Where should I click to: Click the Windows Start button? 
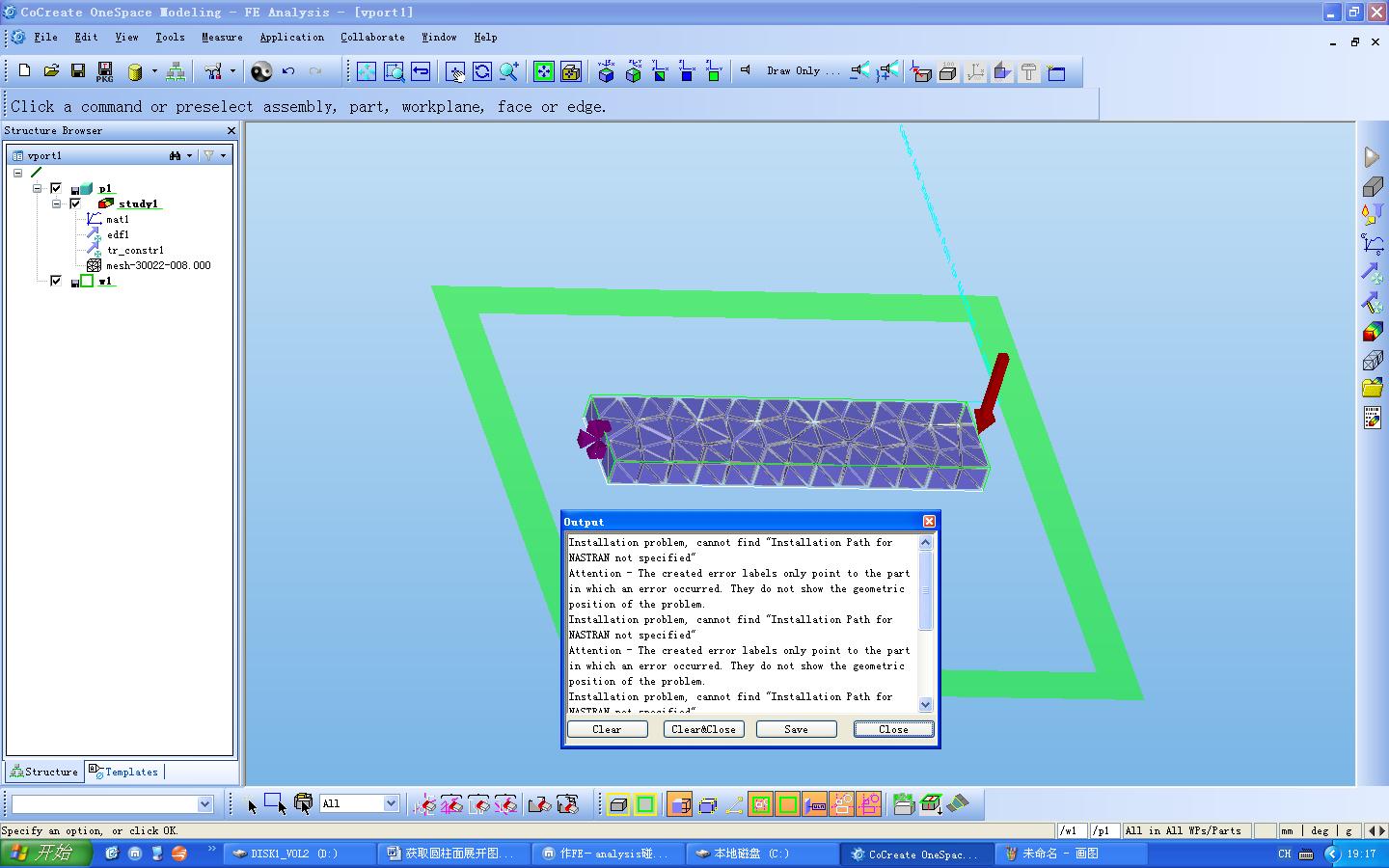click(45, 854)
